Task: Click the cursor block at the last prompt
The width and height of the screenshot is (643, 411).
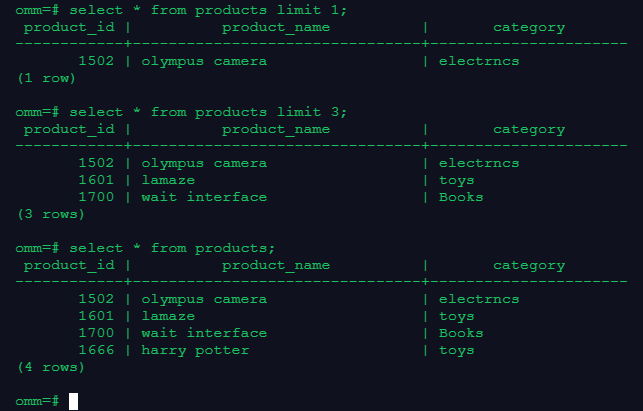Action: pyautogui.click(x=73, y=401)
